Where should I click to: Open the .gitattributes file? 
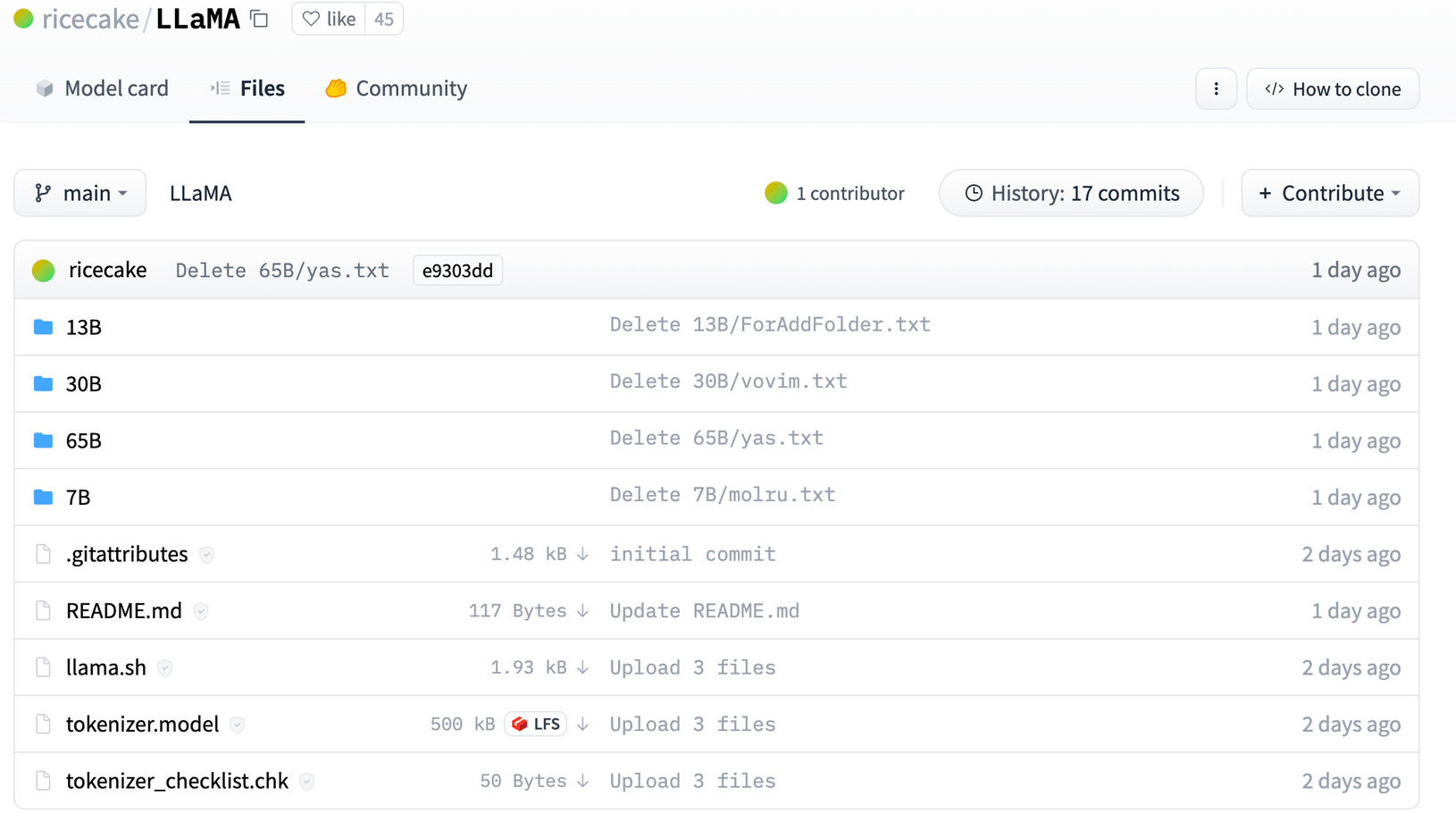tap(127, 554)
